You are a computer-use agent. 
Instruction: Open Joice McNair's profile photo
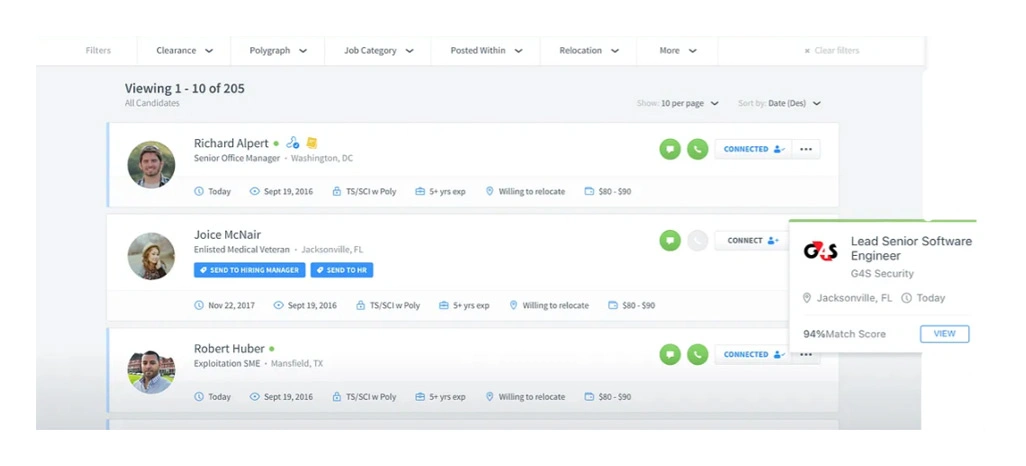pyautogui.click(x=151, y=256)
